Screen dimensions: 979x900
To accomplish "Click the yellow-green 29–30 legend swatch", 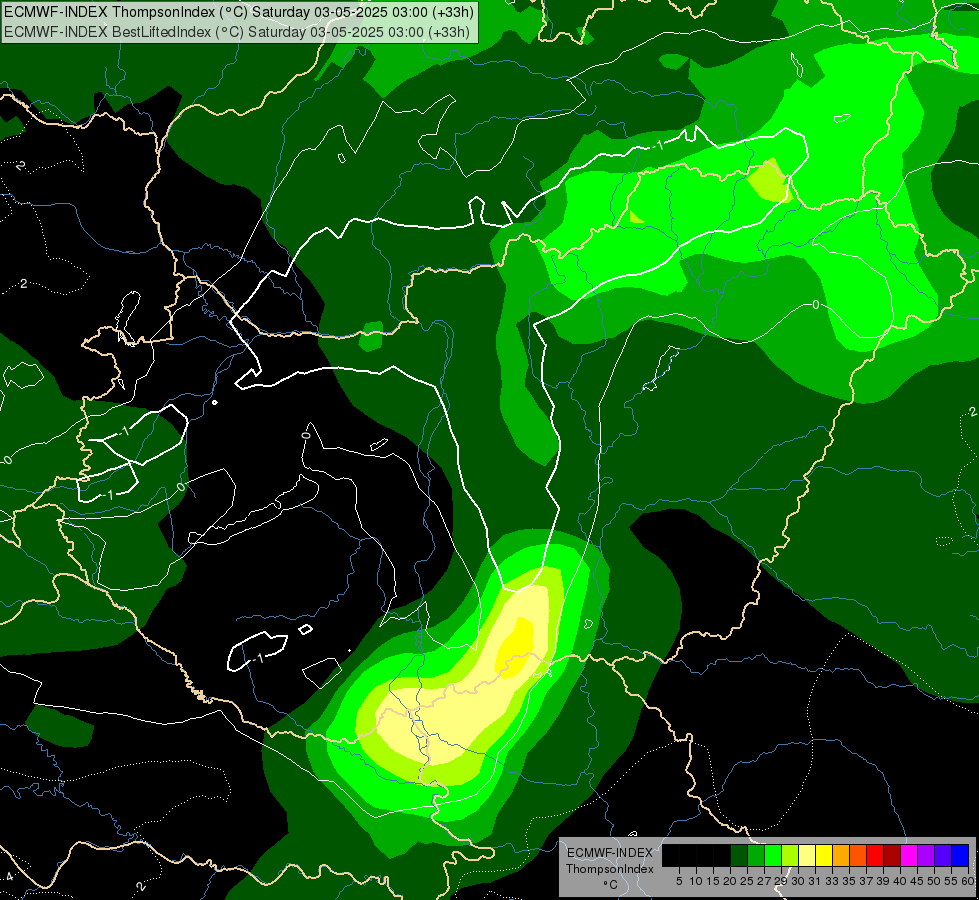I will pyautogui.click(x=790, y=855).
